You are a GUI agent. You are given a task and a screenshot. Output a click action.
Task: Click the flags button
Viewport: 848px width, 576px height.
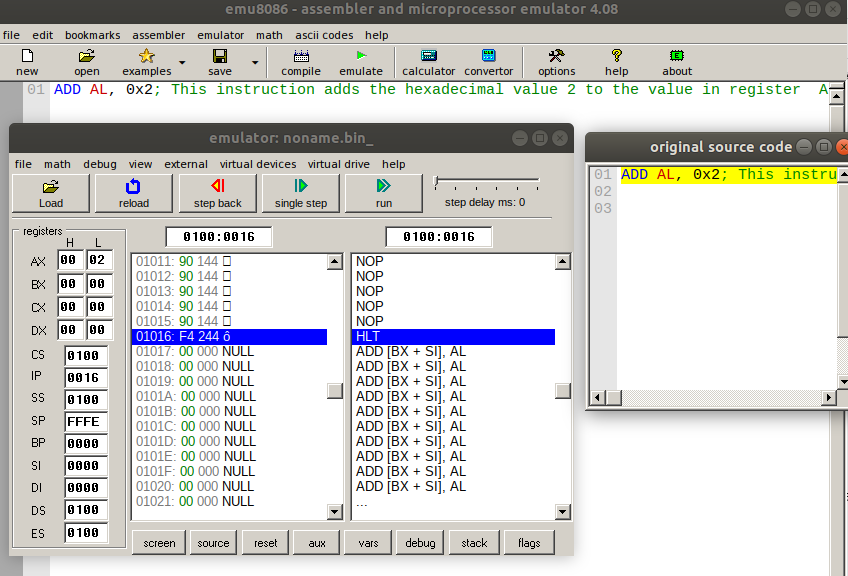click(529, 543)
